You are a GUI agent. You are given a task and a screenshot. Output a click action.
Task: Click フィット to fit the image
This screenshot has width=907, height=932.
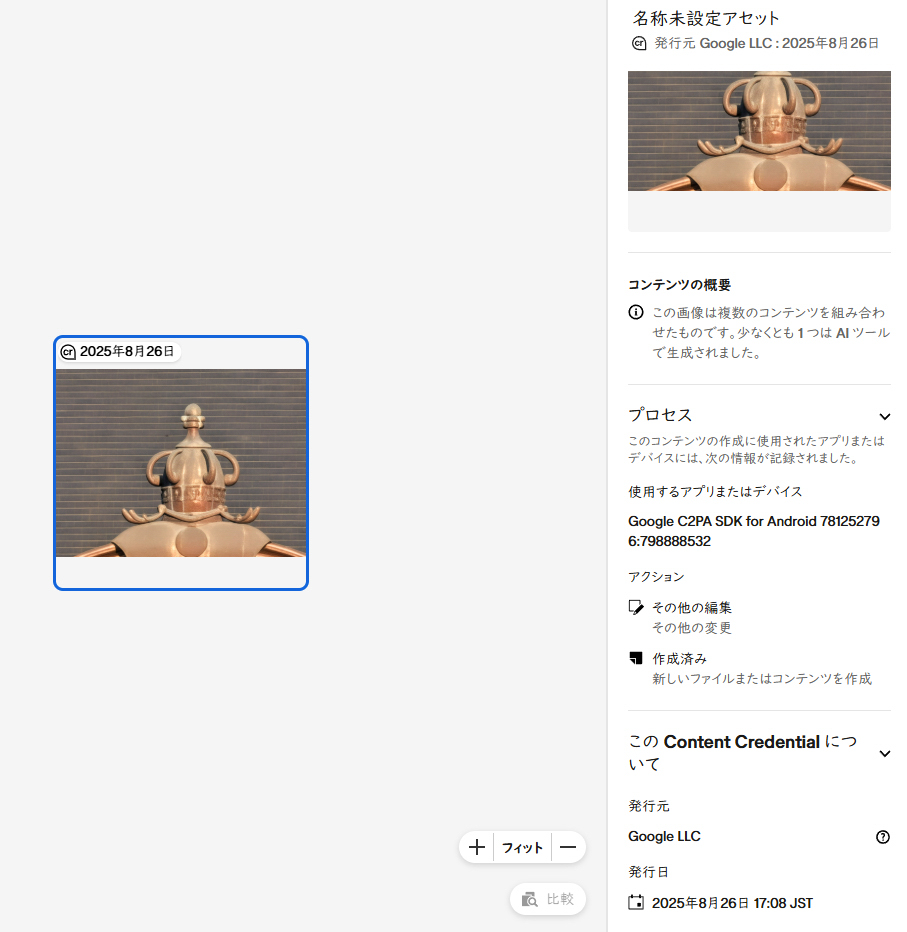(x=521, y=847)
